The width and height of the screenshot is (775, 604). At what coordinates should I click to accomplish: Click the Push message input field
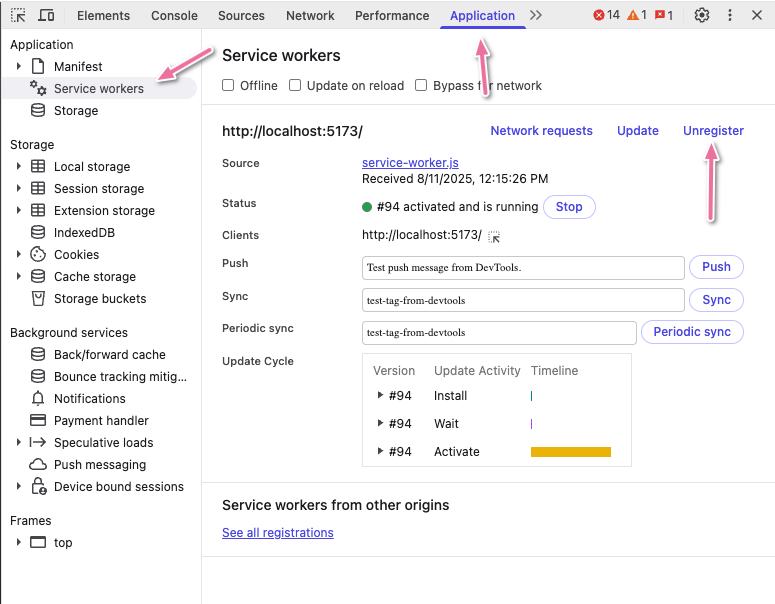523,267
